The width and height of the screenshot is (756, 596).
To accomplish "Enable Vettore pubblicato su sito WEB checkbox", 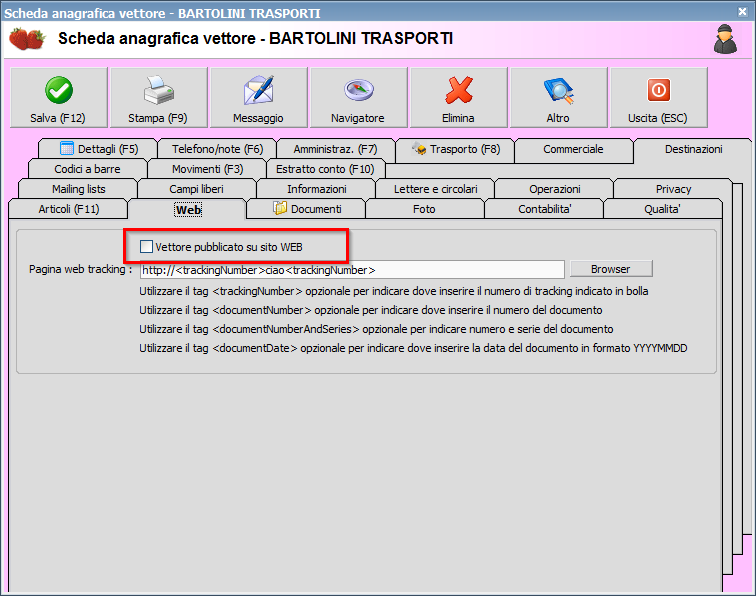I will click(146, 246).
